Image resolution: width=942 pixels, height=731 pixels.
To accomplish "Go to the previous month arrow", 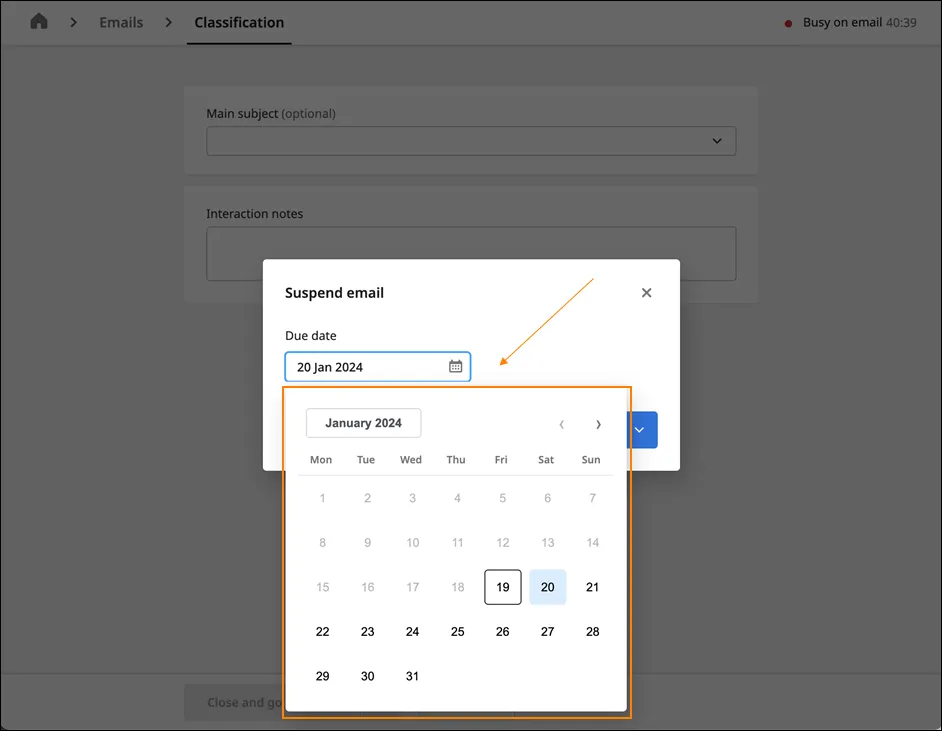I will 562,424.
